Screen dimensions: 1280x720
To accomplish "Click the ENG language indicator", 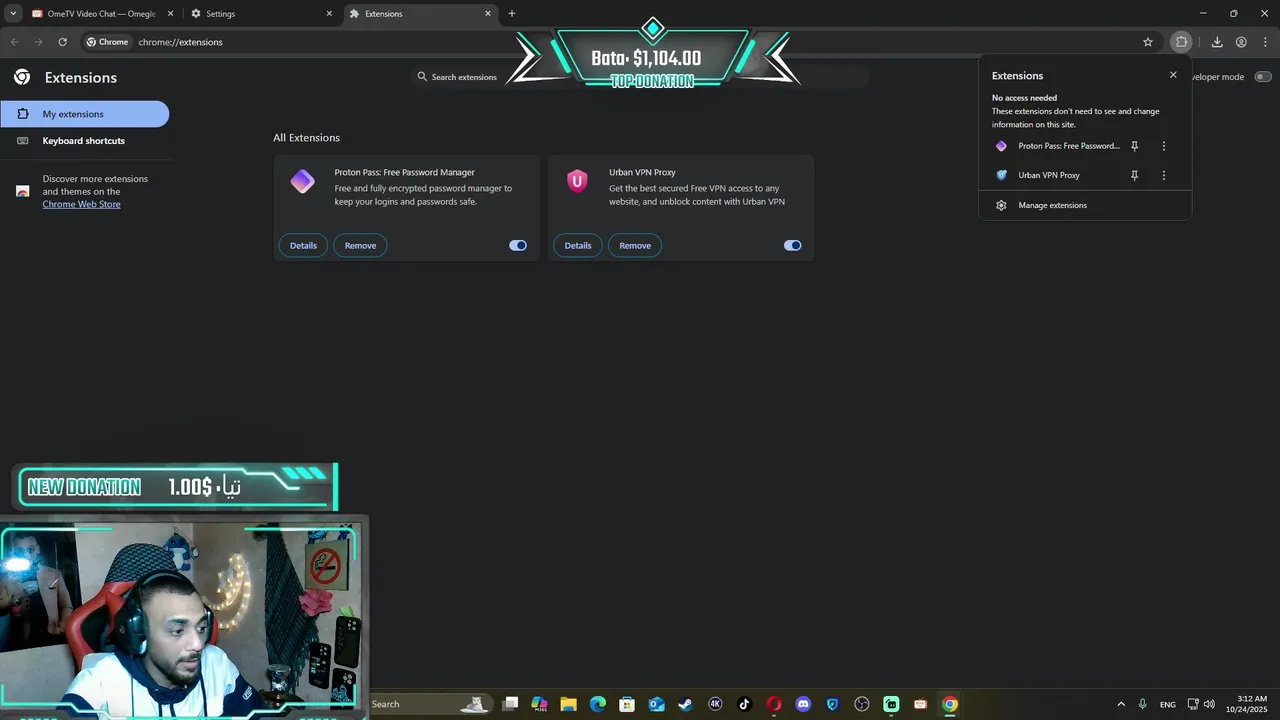I will coord(1168,705).
